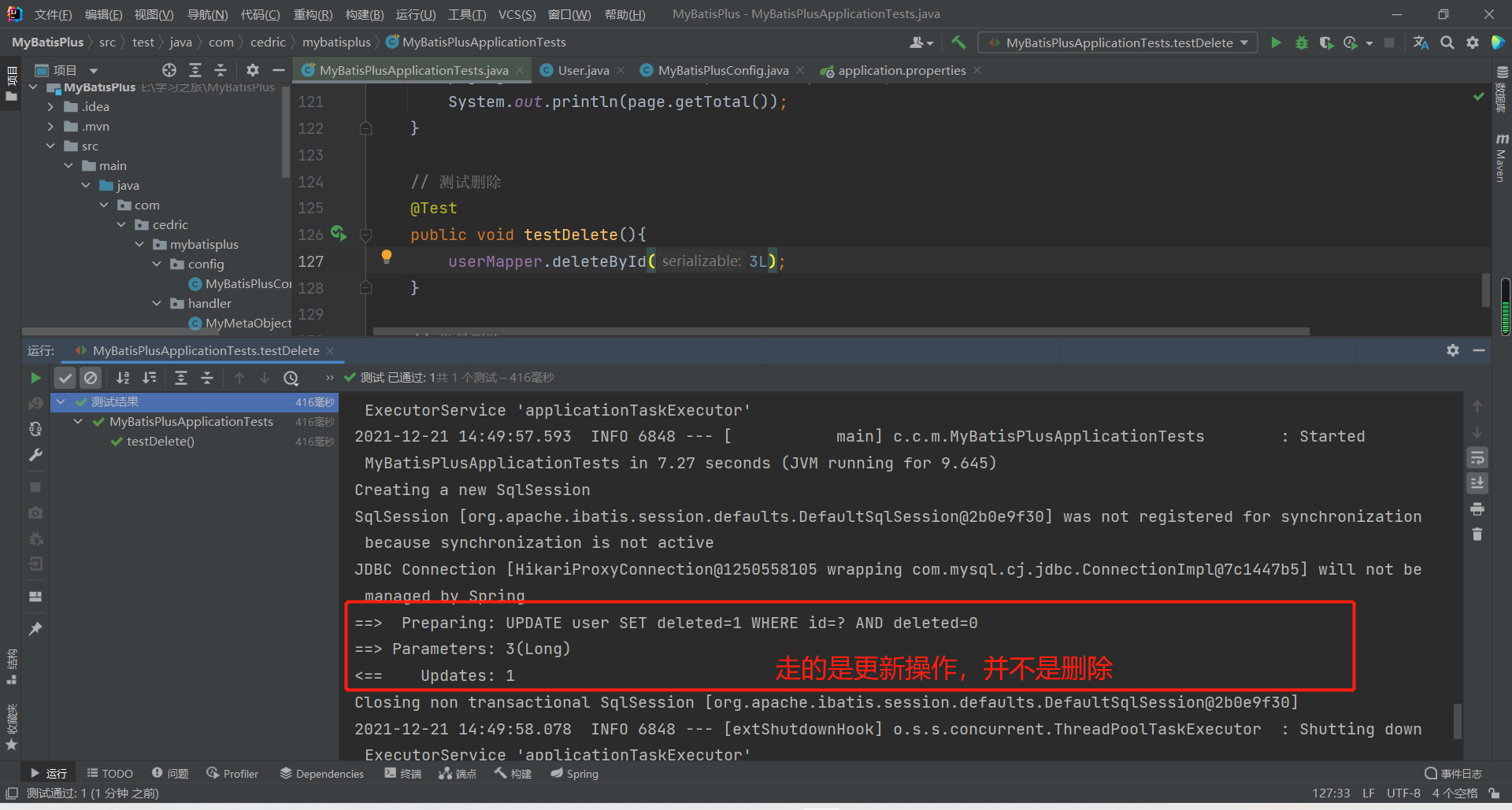
Task: Click the editor horizontal scrollbar
Action: coord(841,331)
